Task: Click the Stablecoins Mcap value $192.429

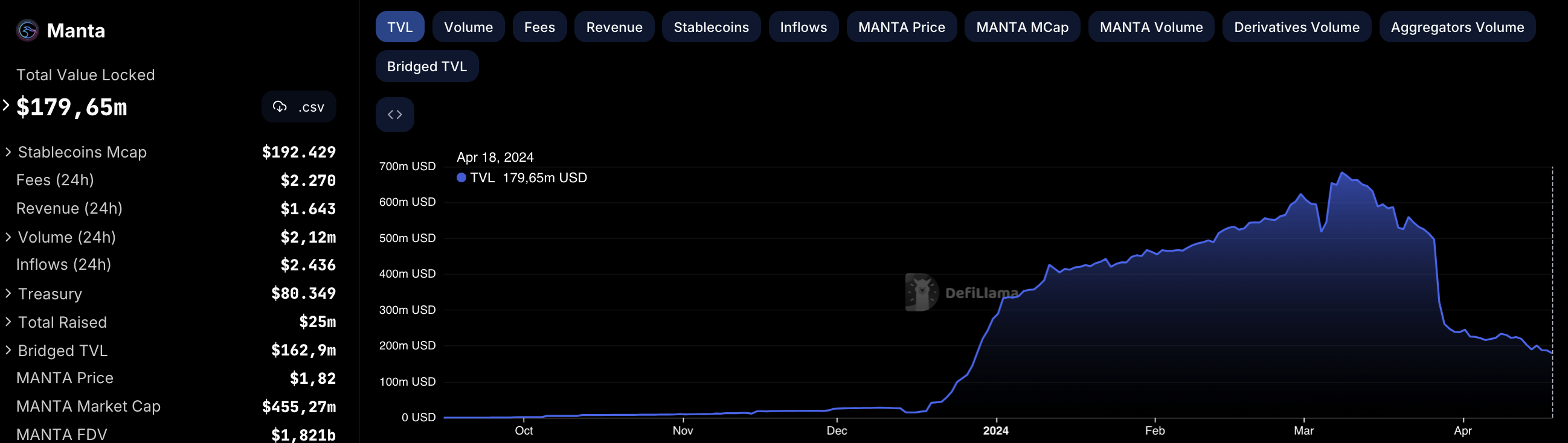Action: tap(299, 152)
